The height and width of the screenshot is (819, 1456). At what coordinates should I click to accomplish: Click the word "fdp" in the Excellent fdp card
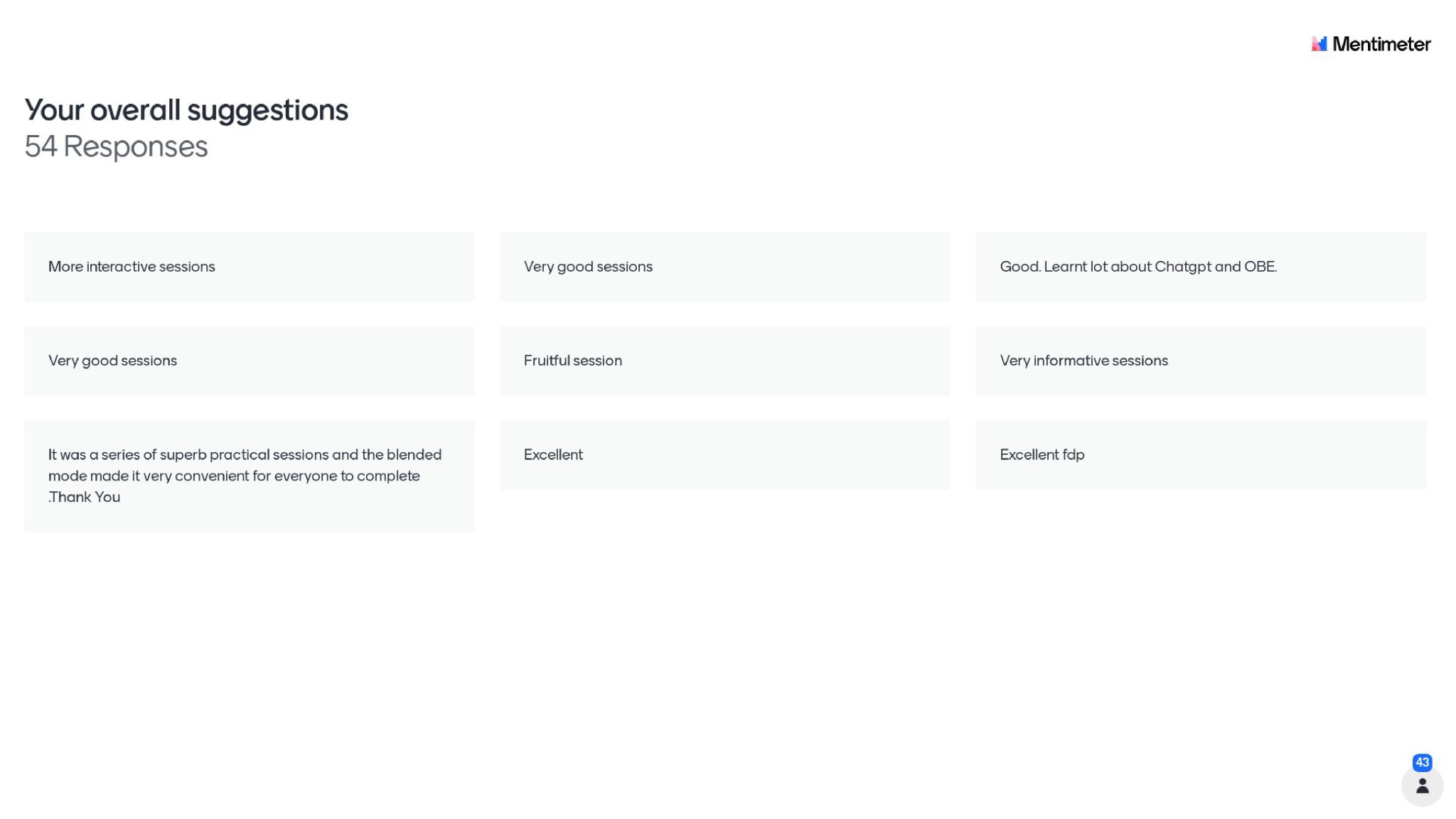click(1073, 454)
